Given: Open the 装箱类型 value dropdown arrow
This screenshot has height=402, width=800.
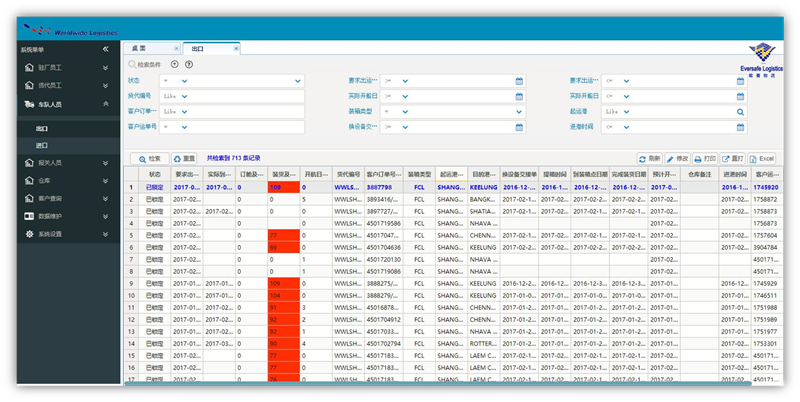Looking at the screenshot, I should (x=519, y=112).
